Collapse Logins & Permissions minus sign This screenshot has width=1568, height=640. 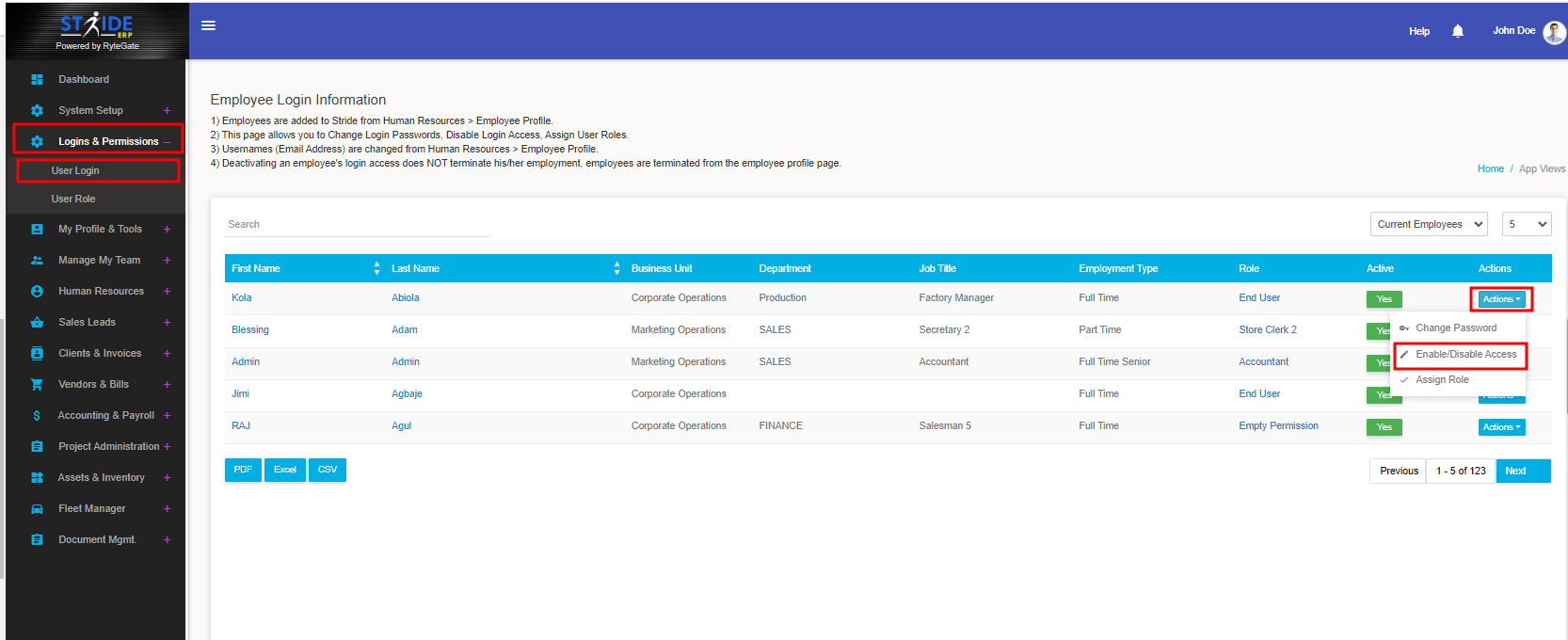click(x=167, y=142)
